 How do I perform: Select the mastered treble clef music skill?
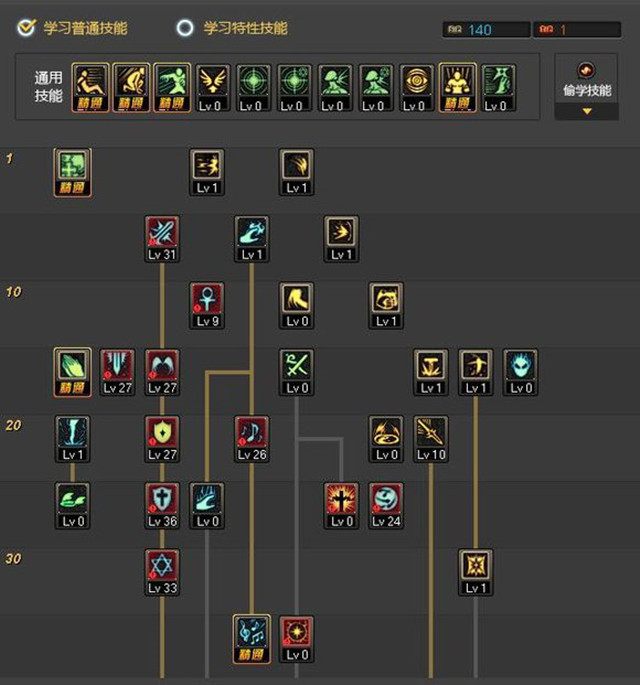click(x=252, y=639)
